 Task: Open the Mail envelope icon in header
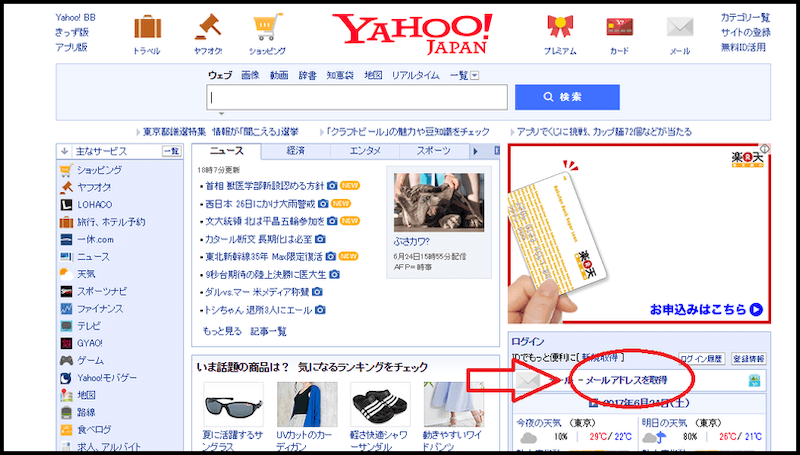click(x=680, y=28)
